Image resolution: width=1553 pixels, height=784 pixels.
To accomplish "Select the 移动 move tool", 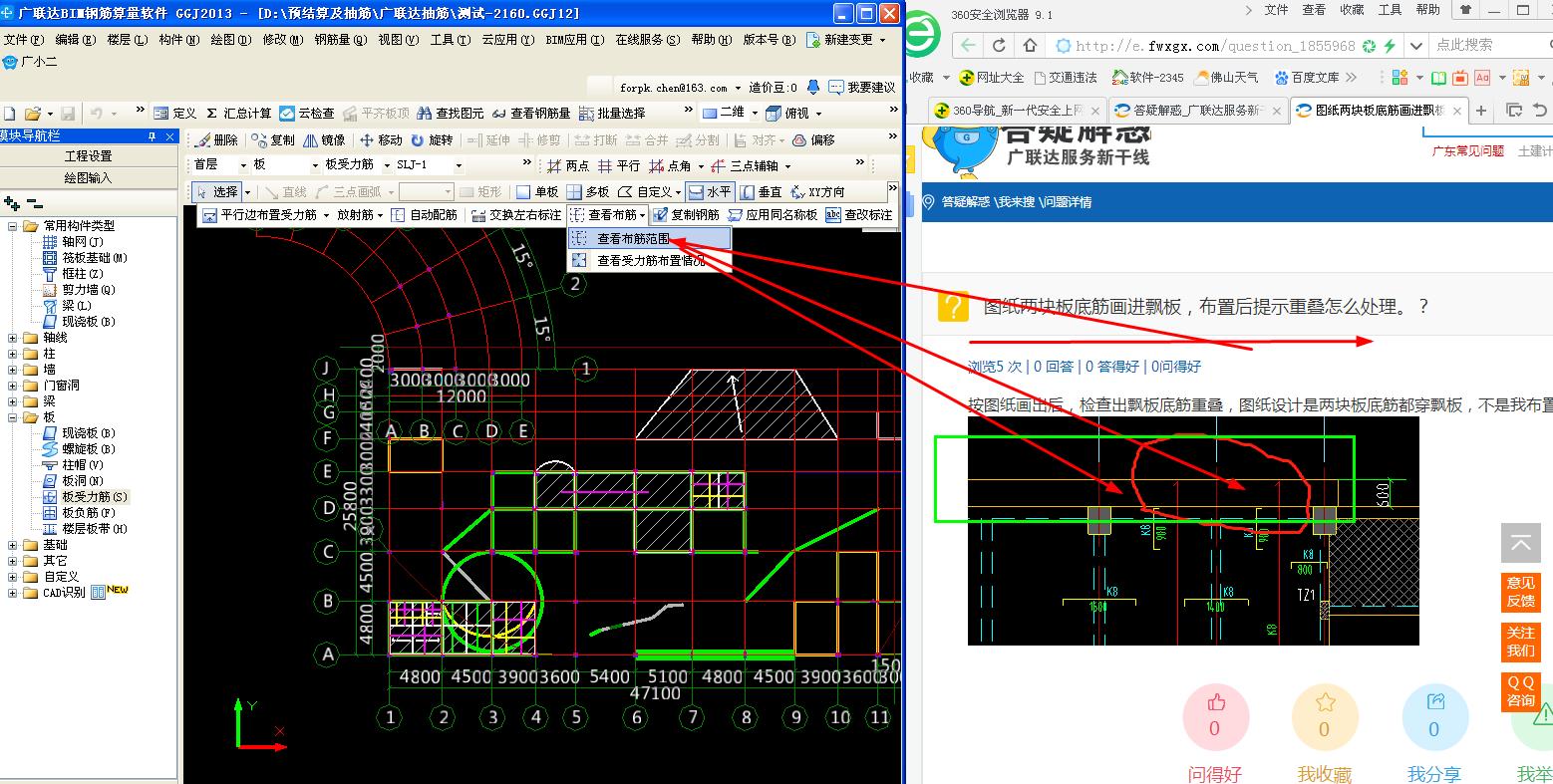I will pos(382,140).
